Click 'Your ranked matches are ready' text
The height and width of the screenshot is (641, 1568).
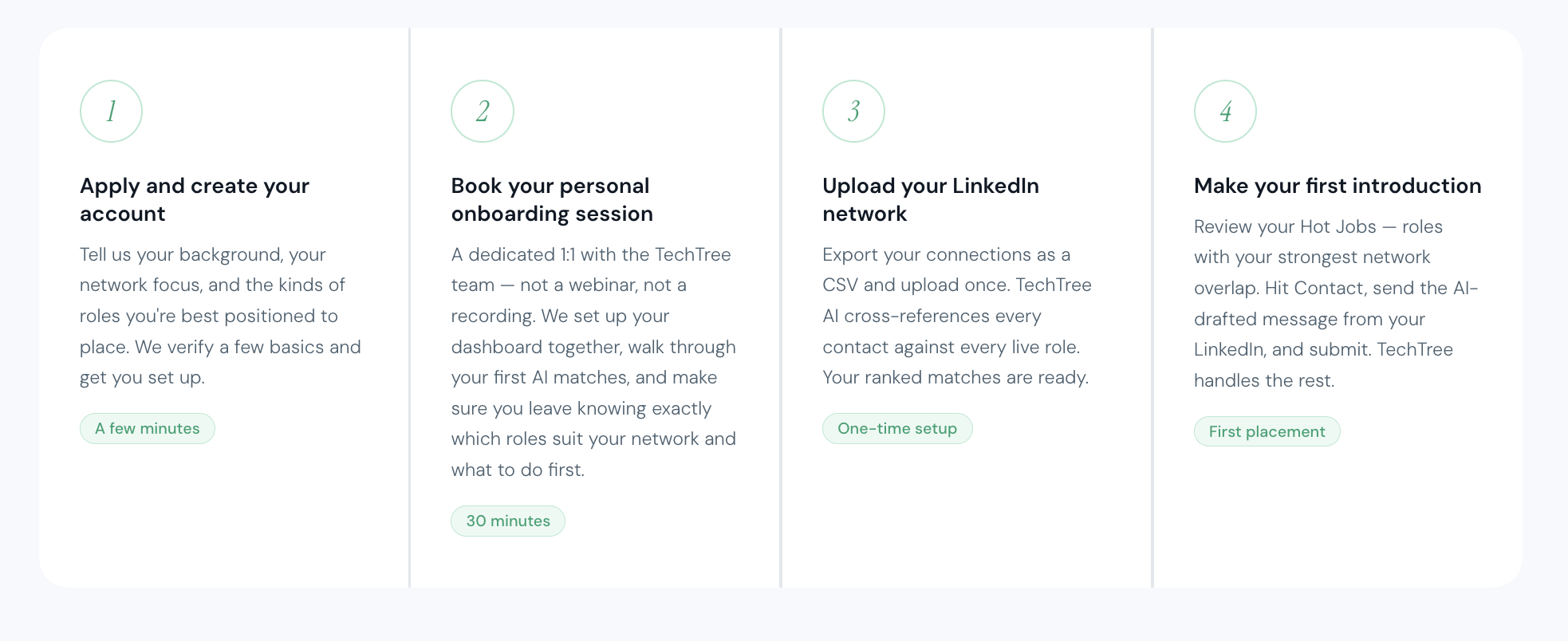tap(955, 377)
